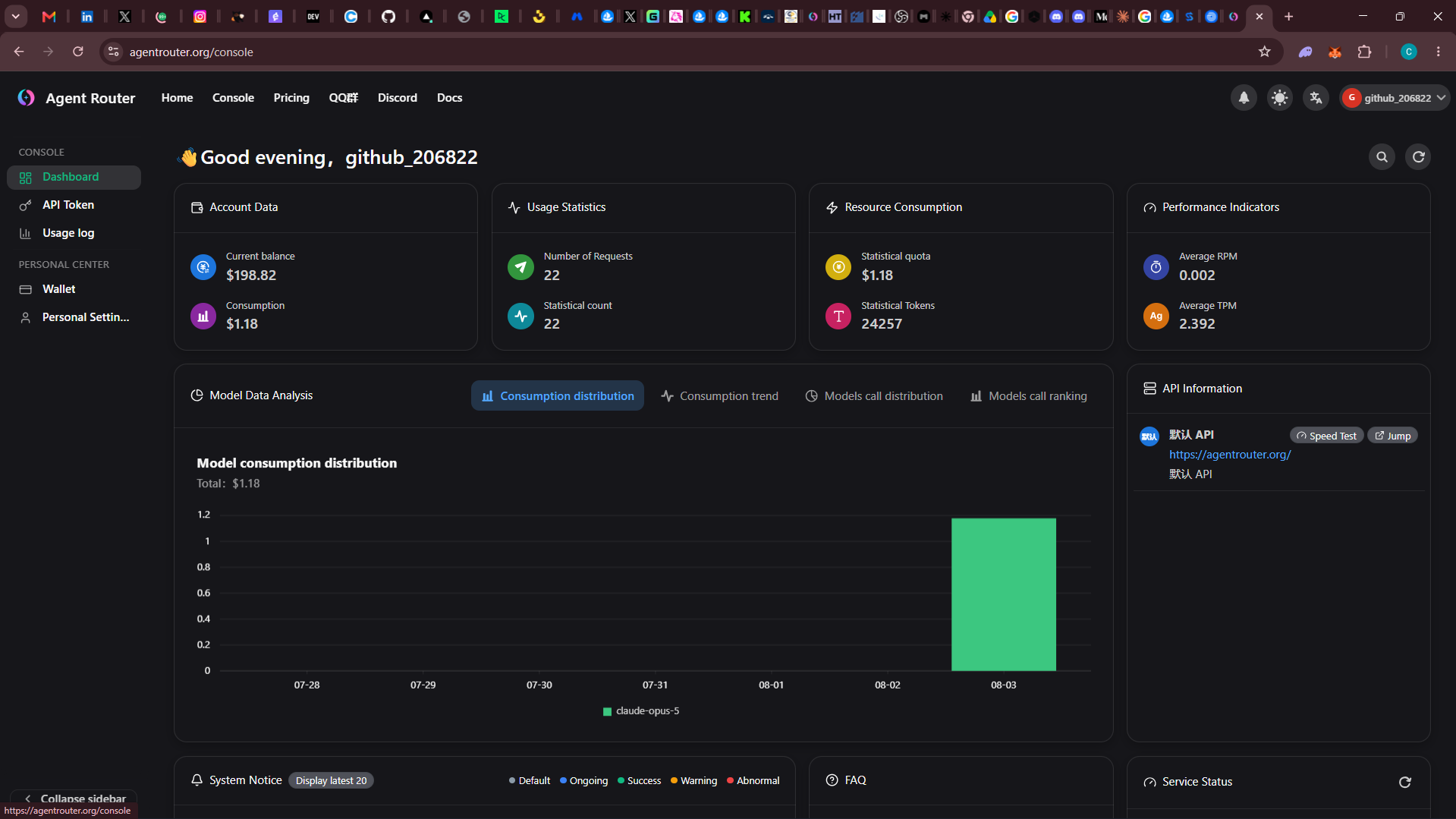The image size is (1456, 819).
Task: Open the browser tab search dropdown
Action: (15, 16)
